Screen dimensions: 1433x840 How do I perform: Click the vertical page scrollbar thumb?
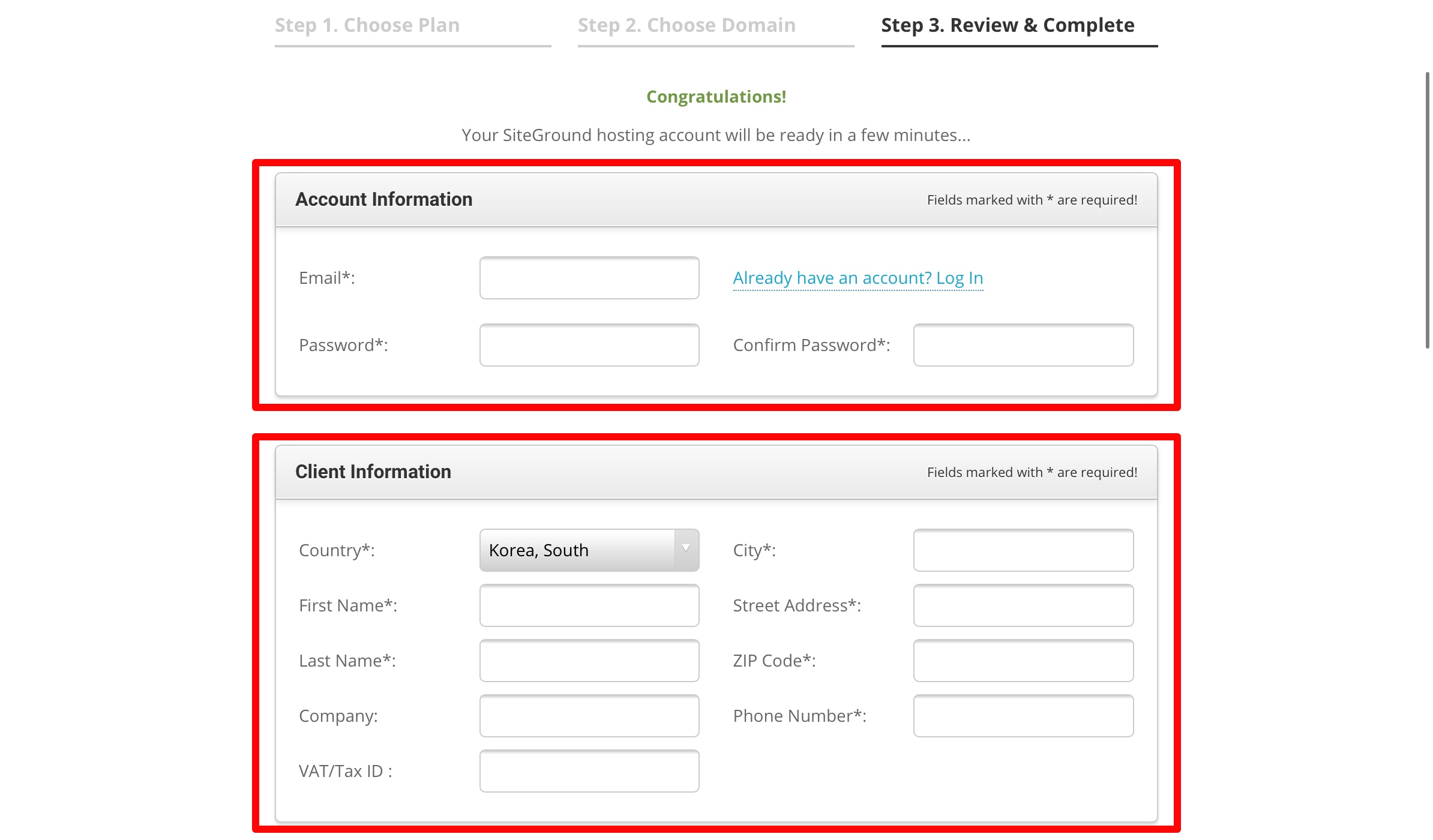pyautogui.click(x=1427, y=210)
